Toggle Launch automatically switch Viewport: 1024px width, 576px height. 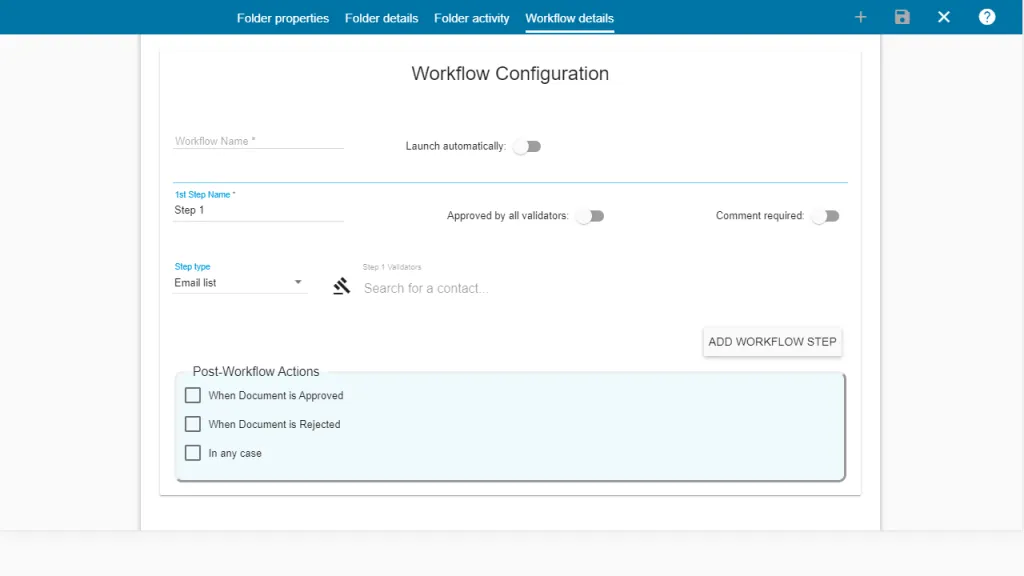coord(527,146)
